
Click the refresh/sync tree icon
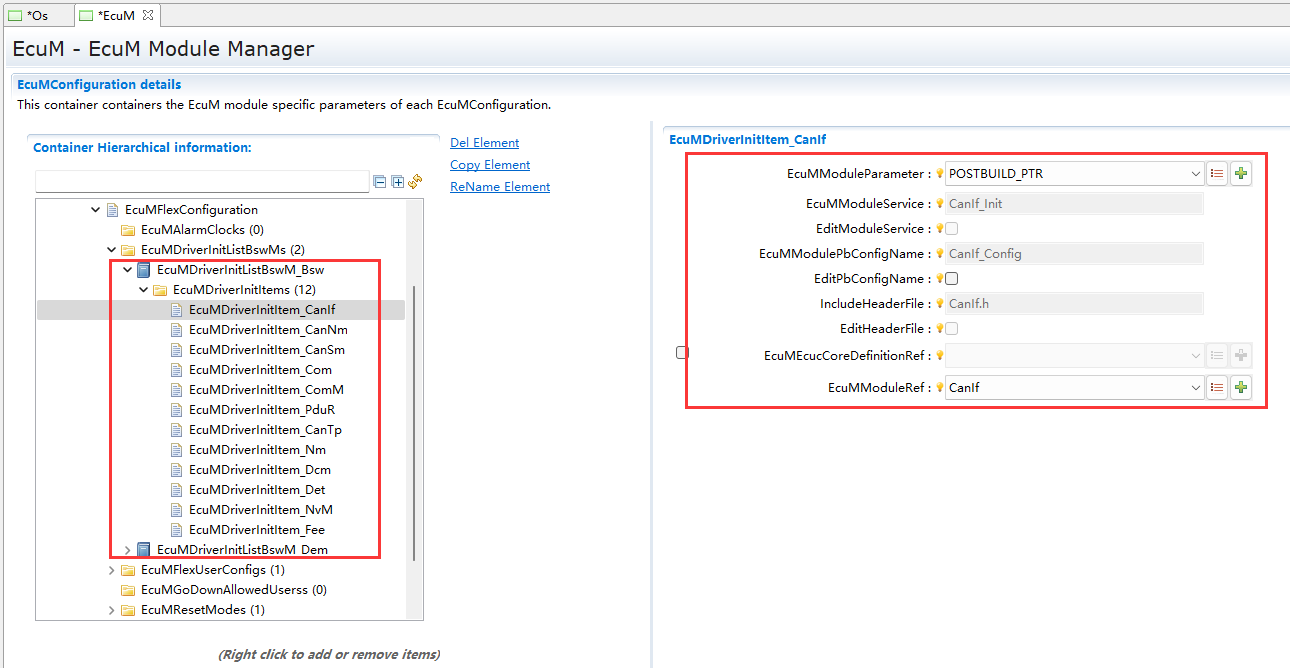415,182
